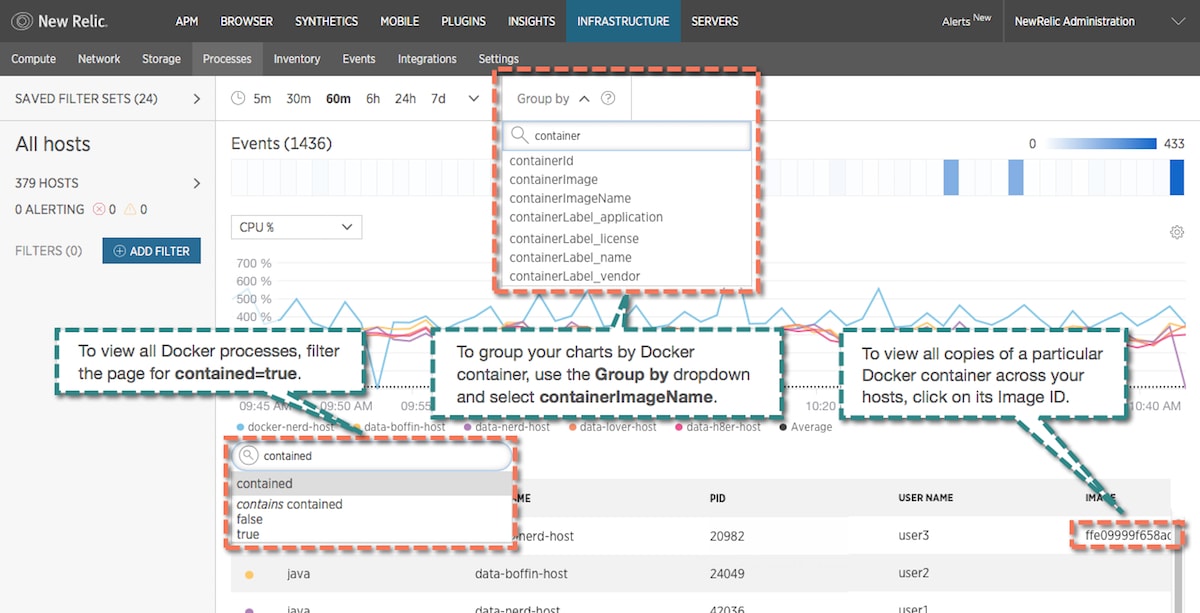Set time range to 30m

click(x=299, y=99)
